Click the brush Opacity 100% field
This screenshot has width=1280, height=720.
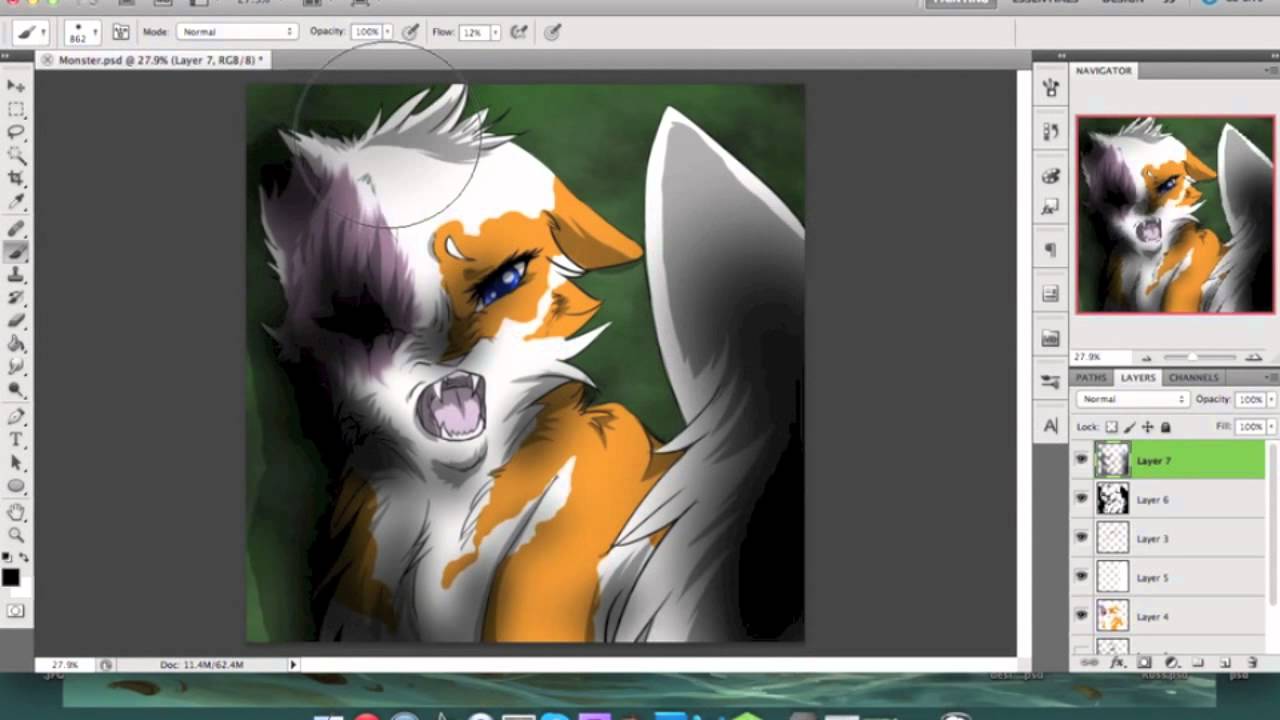(366, 32)
